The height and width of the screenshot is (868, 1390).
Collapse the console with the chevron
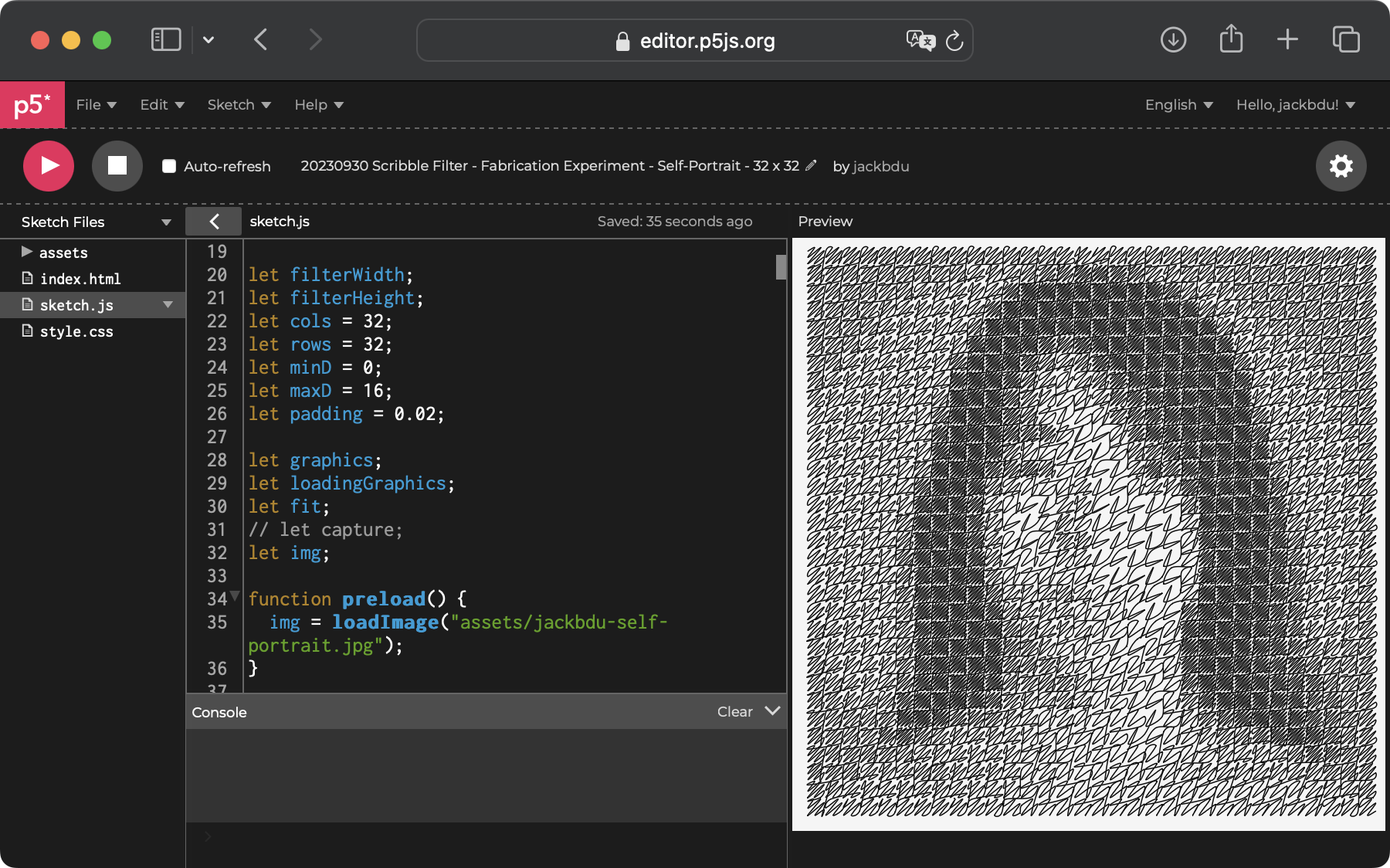(x=772, y=710)
